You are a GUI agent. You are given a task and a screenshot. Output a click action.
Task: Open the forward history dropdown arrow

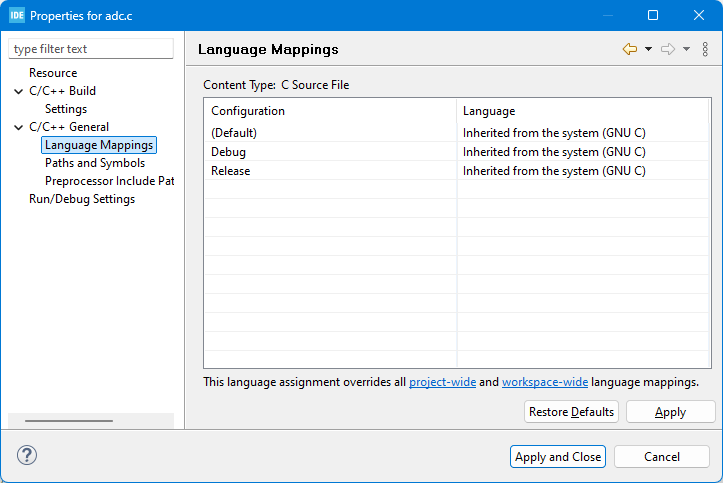coord(686,49)
